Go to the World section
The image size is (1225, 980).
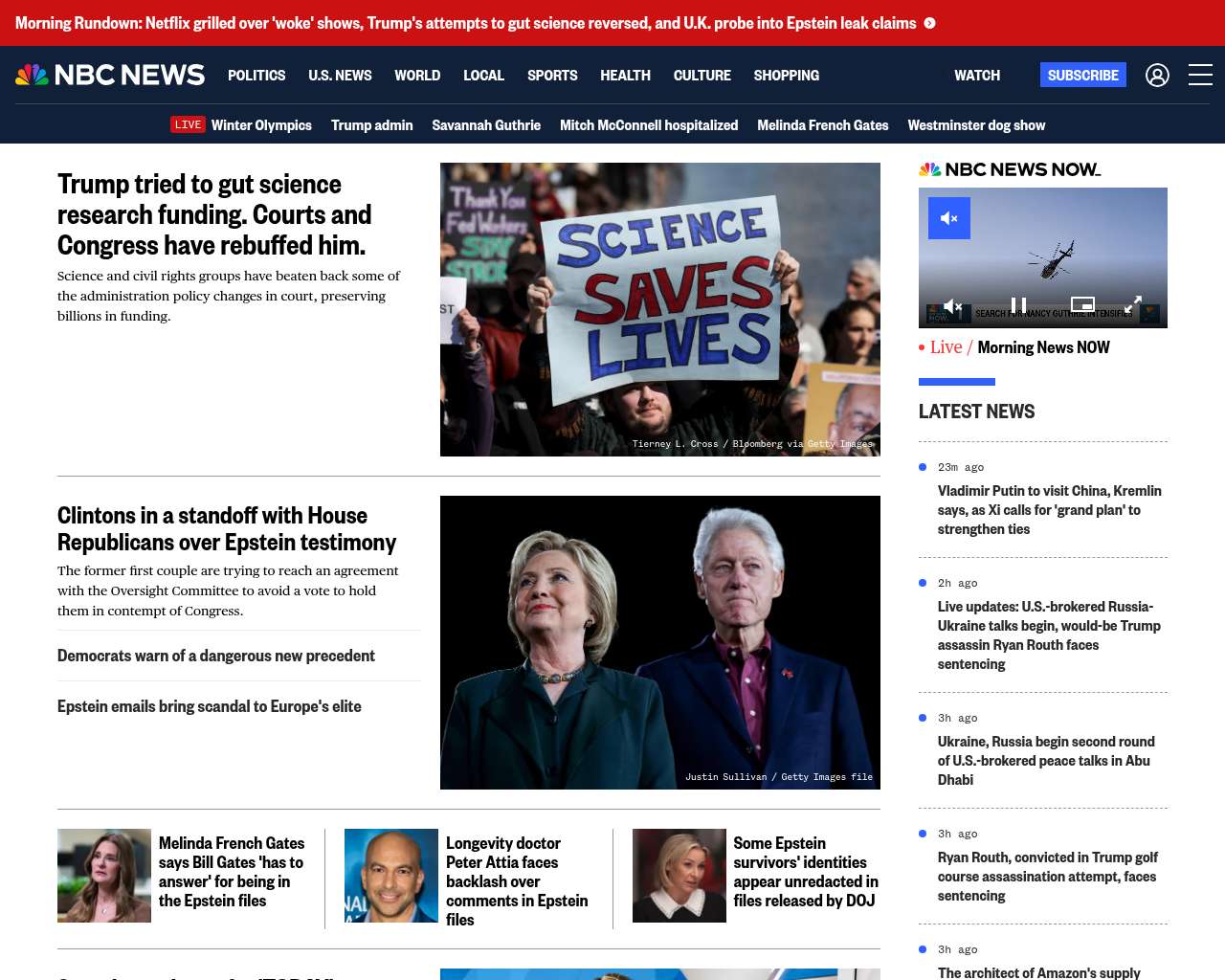pyautogui.click(x=417, y=75)
